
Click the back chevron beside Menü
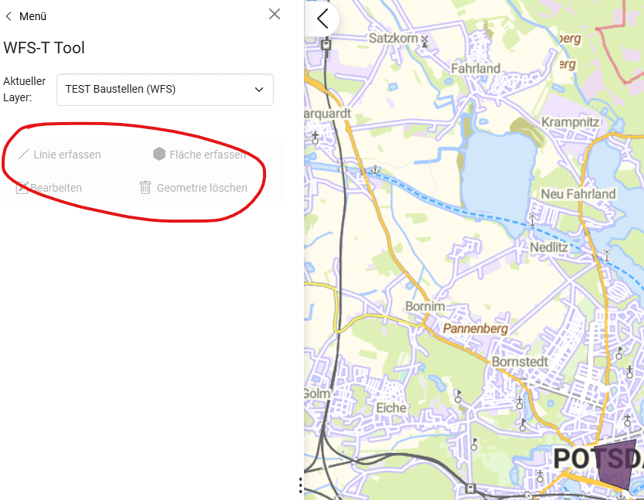pos(10,16)
